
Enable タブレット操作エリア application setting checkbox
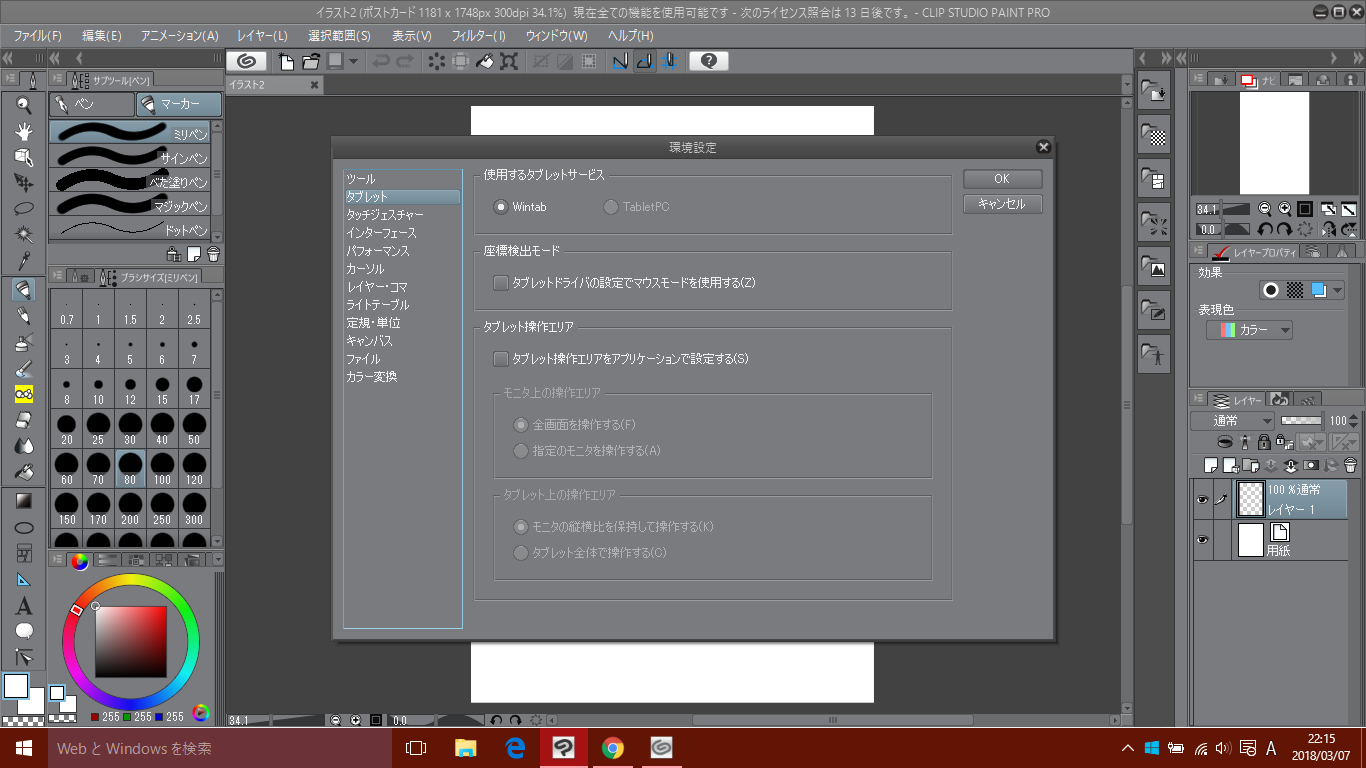tap(501, 359)
